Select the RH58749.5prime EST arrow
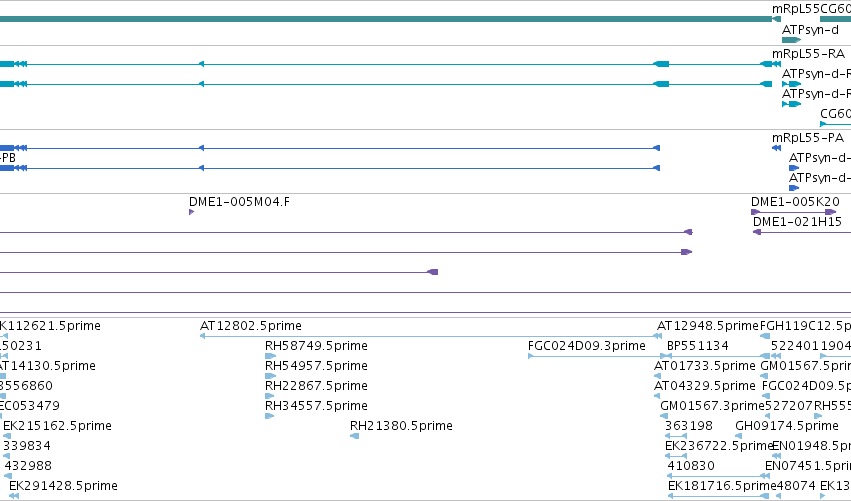The width and height of the screenshot is (851, 501). tap(270, 356)
